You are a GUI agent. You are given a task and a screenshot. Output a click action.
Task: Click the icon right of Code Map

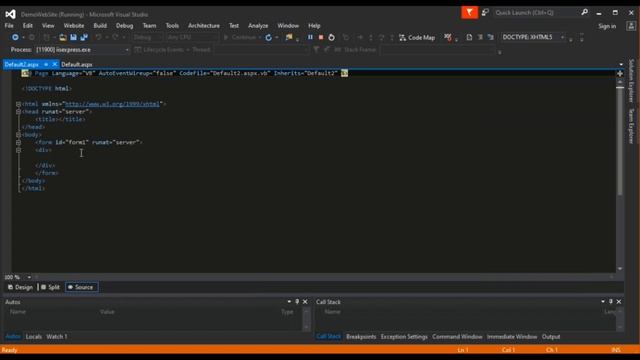click(448, 38)
